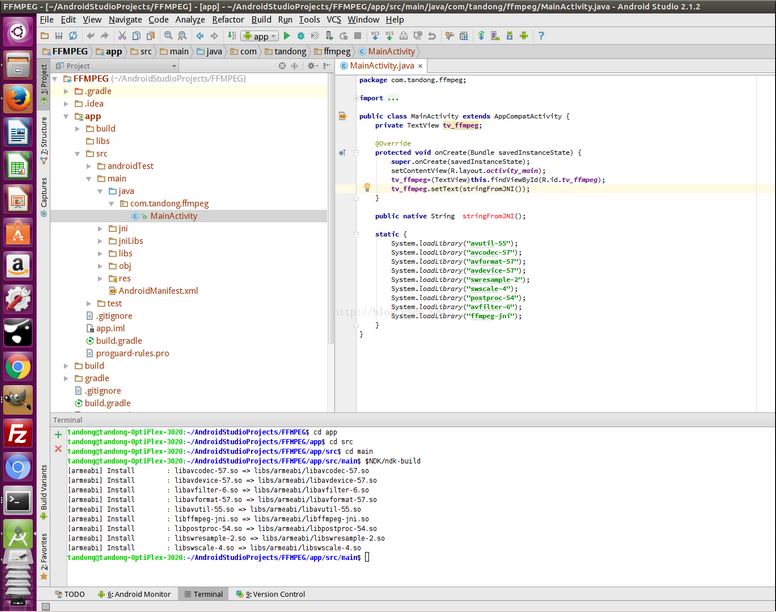Open Find with the magnifier icon
Screen dimensions: 776x612
168,36
